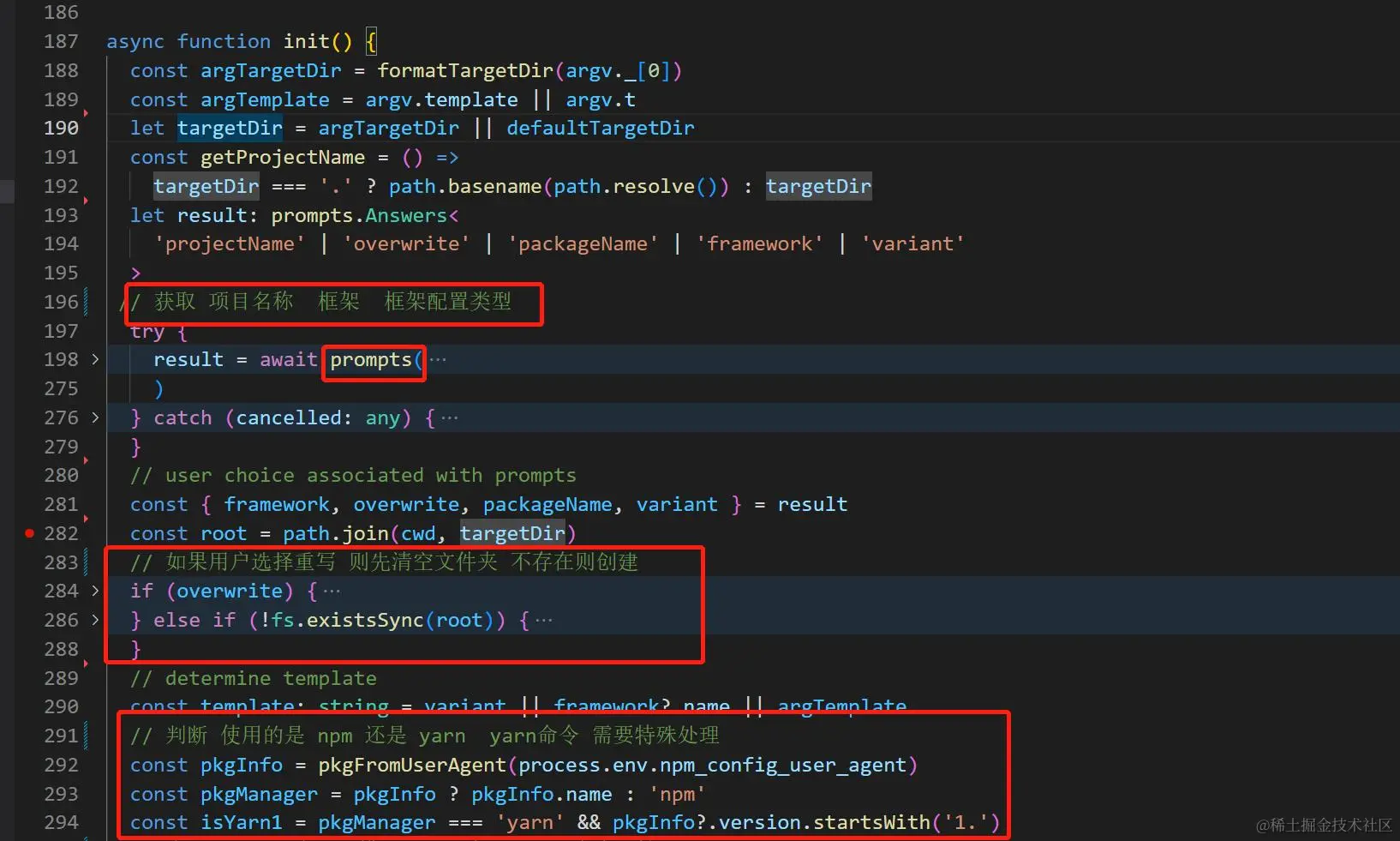Click the 'variant' string literal on line 194

tap(912, 244)
